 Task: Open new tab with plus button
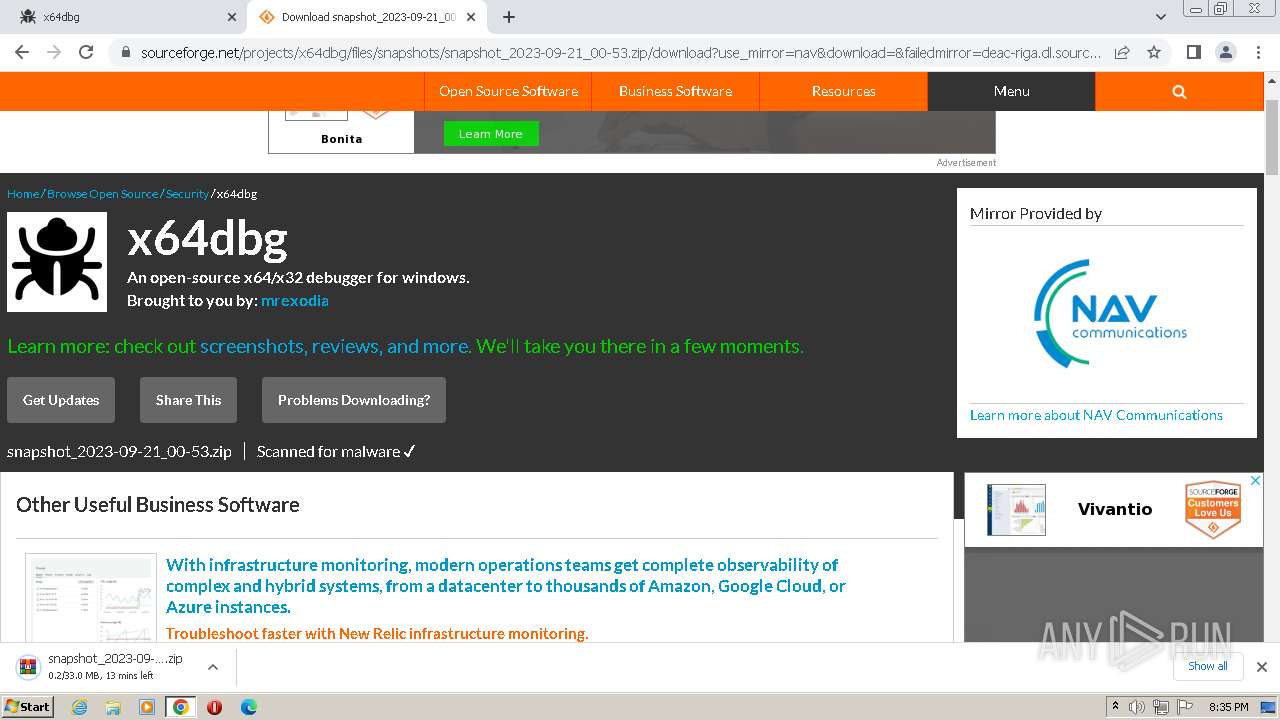(509, 17)
